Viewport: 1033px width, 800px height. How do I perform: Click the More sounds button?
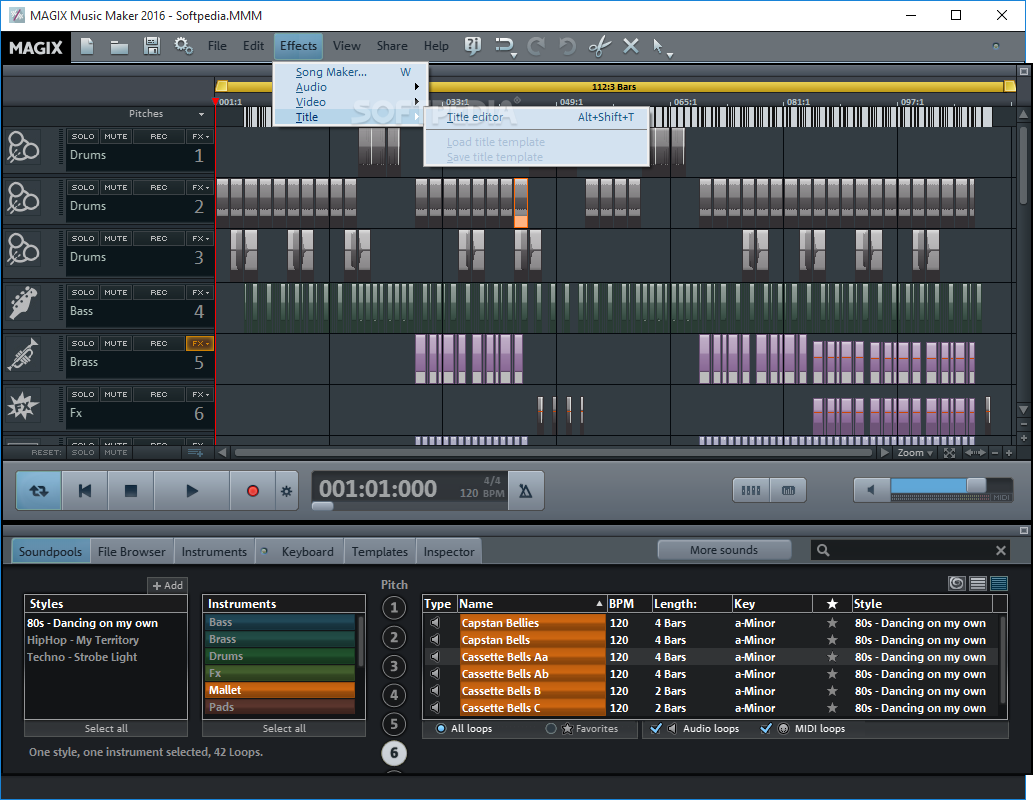tap(724, 550)
